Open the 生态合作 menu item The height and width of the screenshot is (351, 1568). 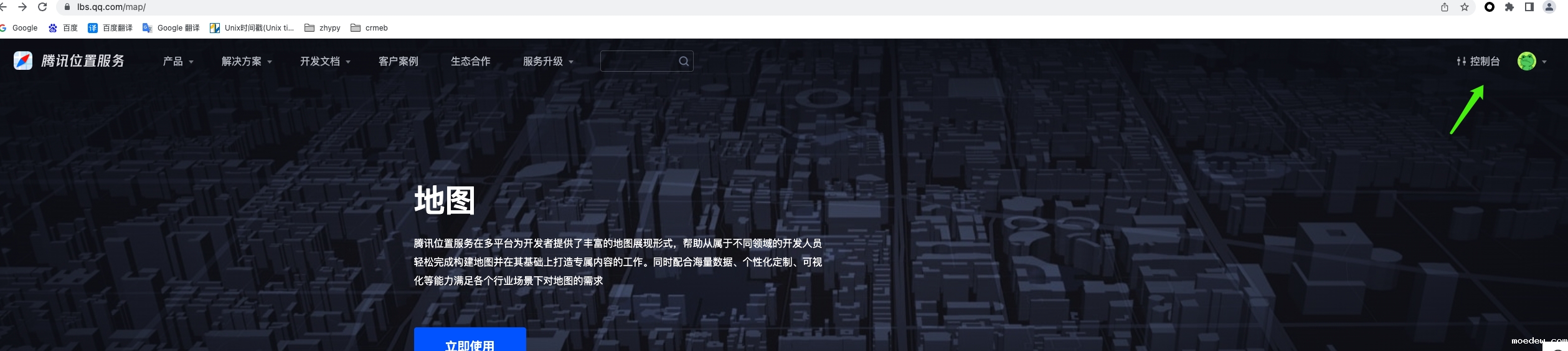point(470,61)
